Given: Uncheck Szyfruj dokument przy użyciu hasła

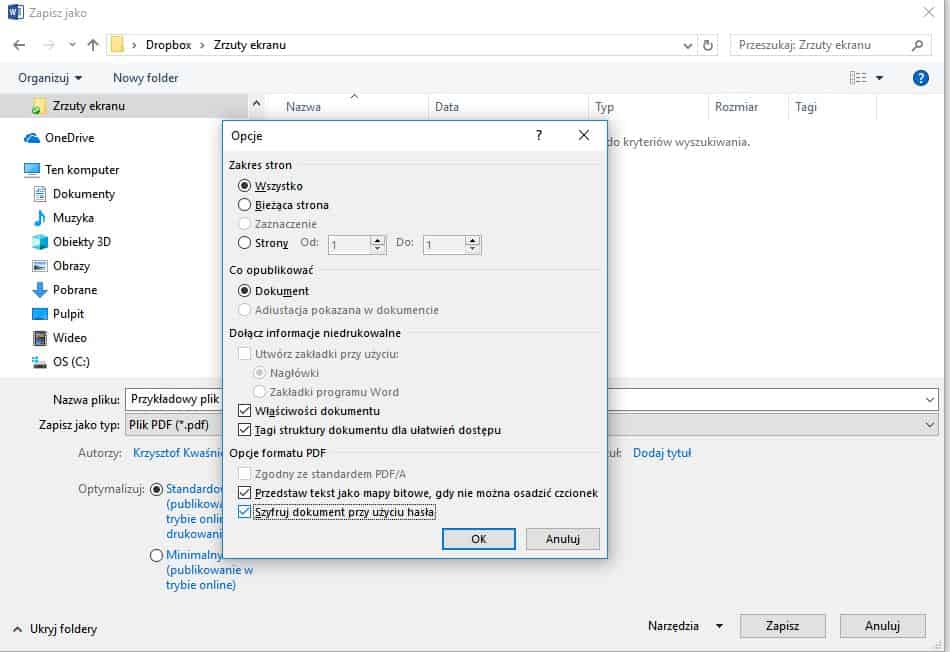Looking at the screenshot, I should (245, 512).
